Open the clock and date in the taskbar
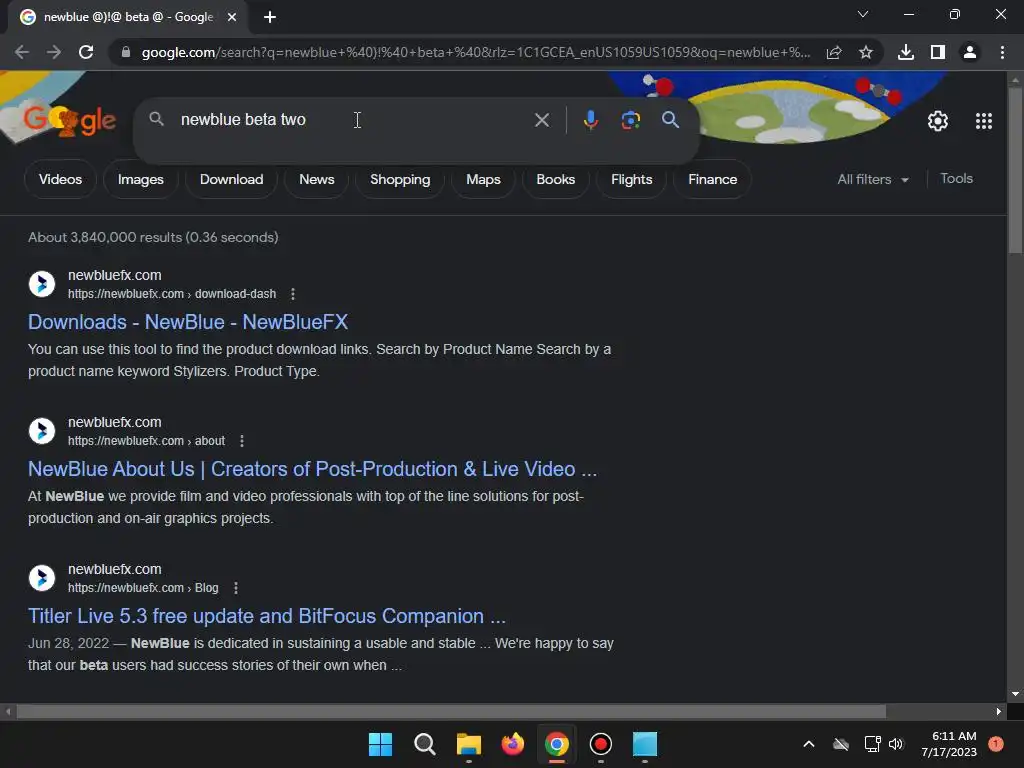 (x=948, y=744)
